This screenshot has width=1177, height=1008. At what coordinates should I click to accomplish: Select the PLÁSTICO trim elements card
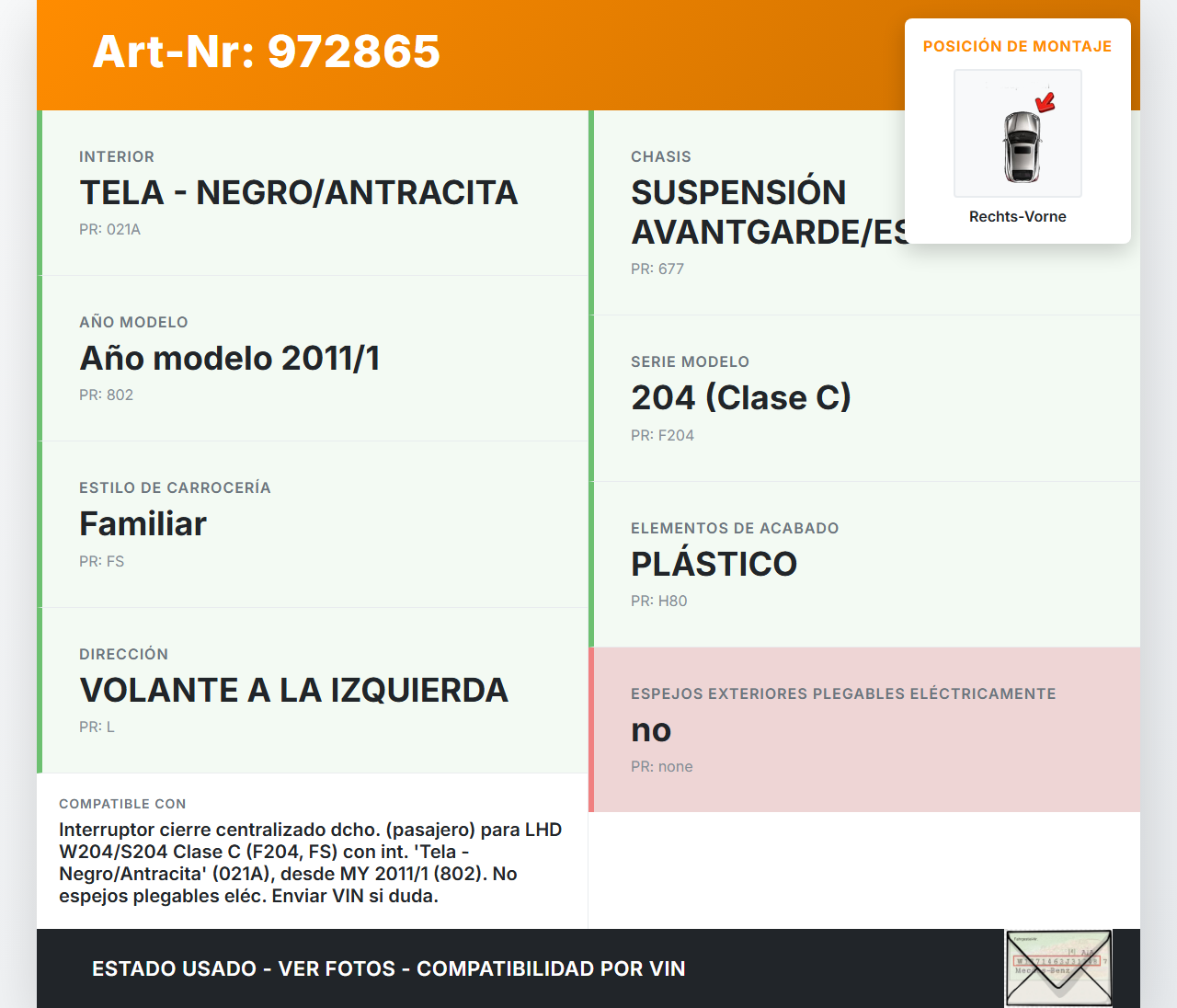864,564
